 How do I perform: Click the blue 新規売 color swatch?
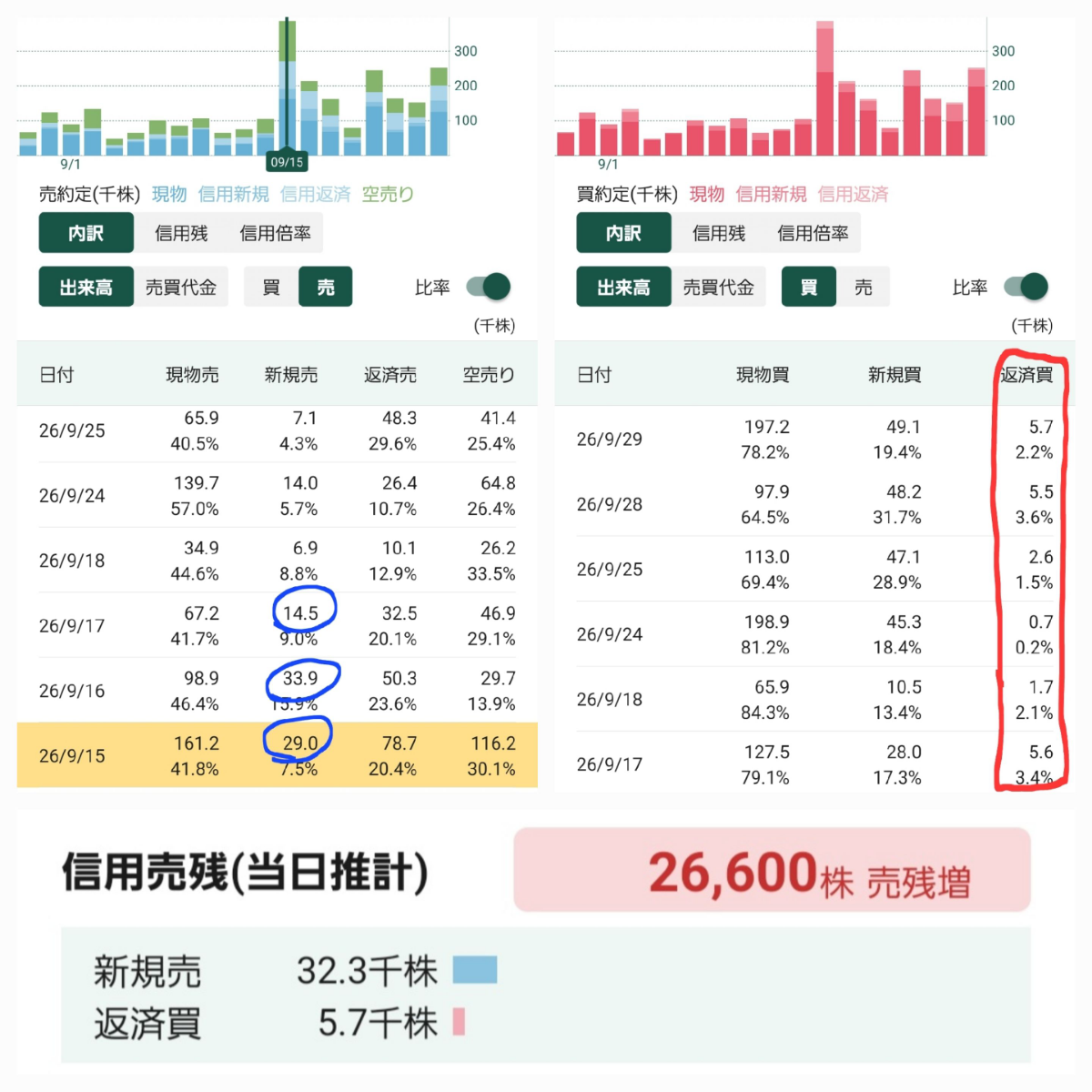point(475,970)
